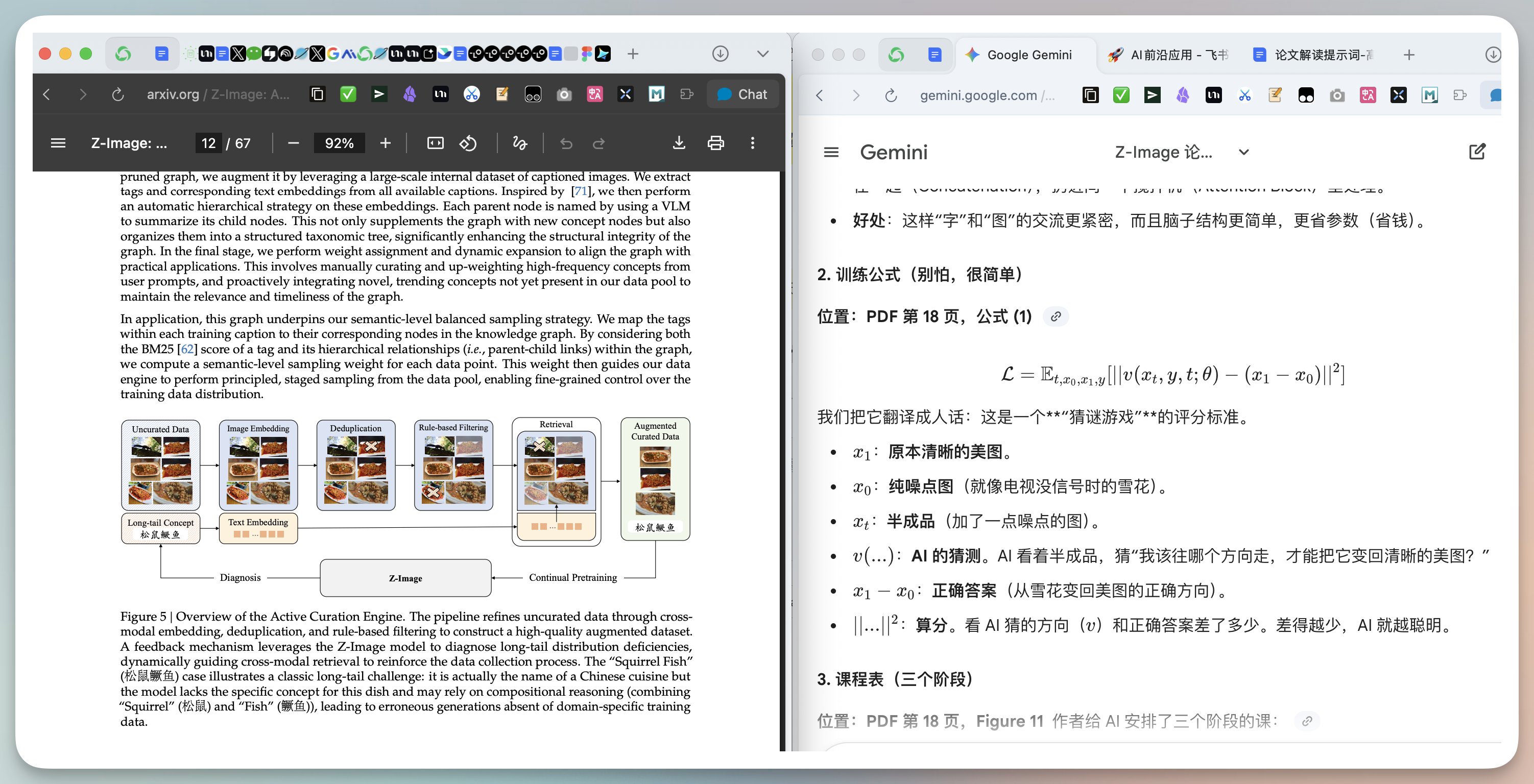This screenshot has width=1534, height=784.
Task: Open the scissors screenshot extension
Action: coord(472,94)
